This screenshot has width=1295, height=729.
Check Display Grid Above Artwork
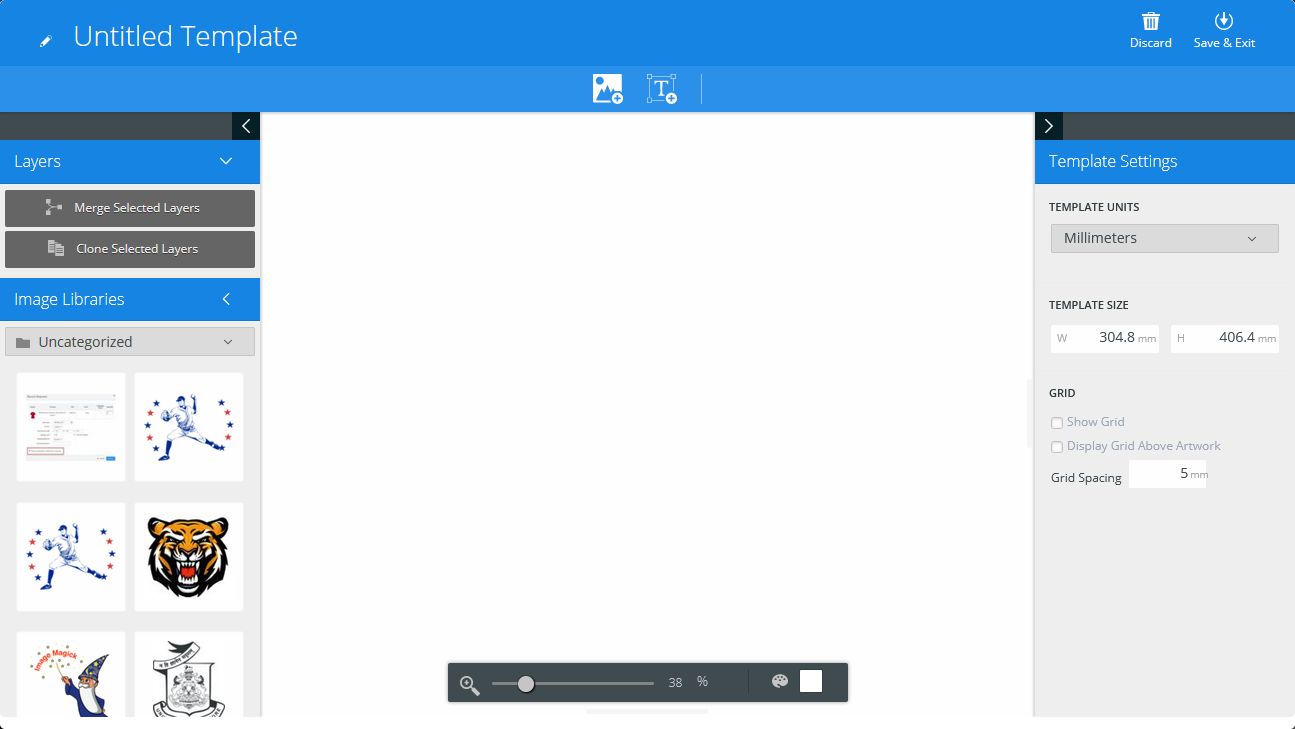pyautogui.click(x=1057, y=446)
